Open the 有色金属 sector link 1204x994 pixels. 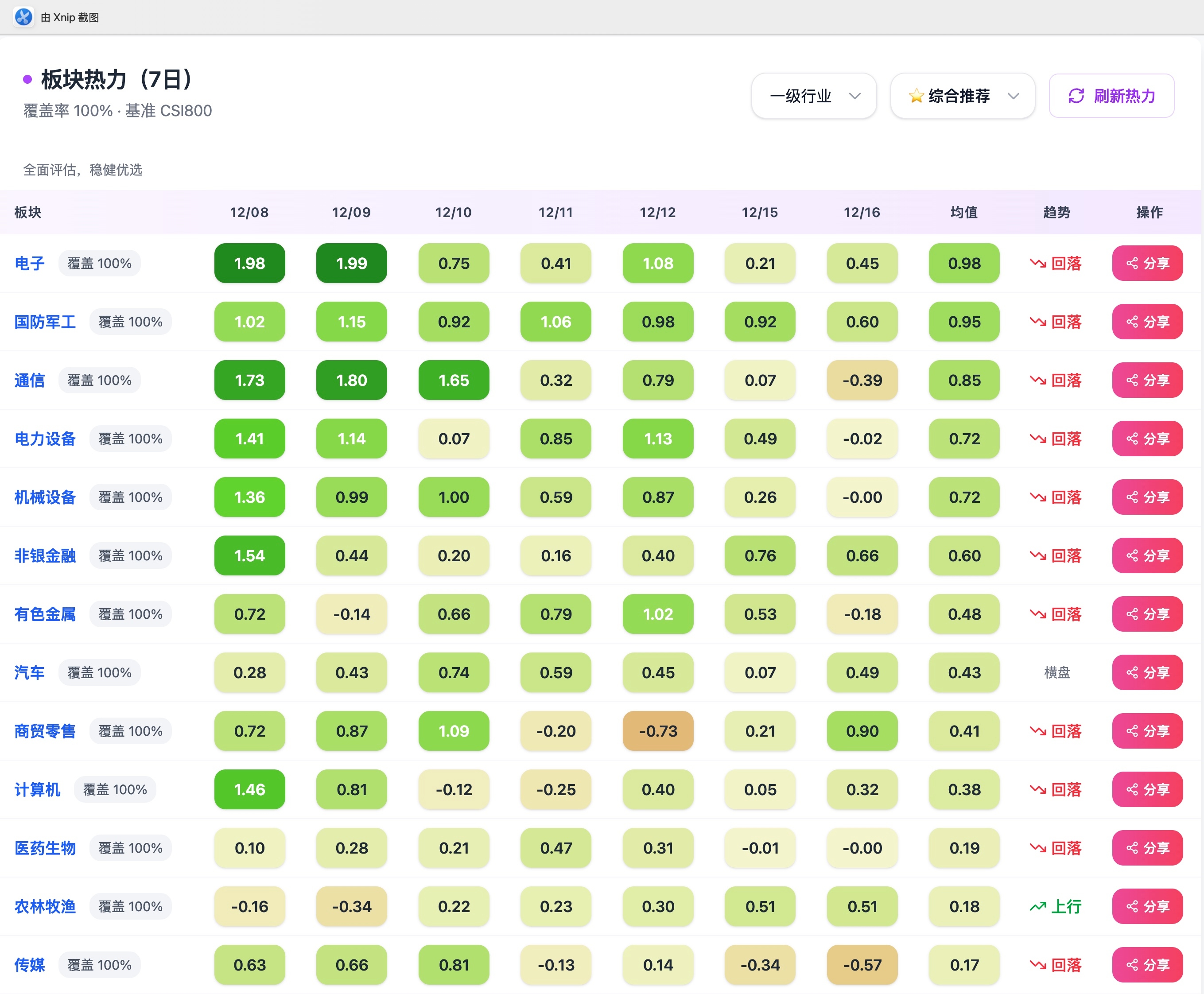(x=45, y=614)
